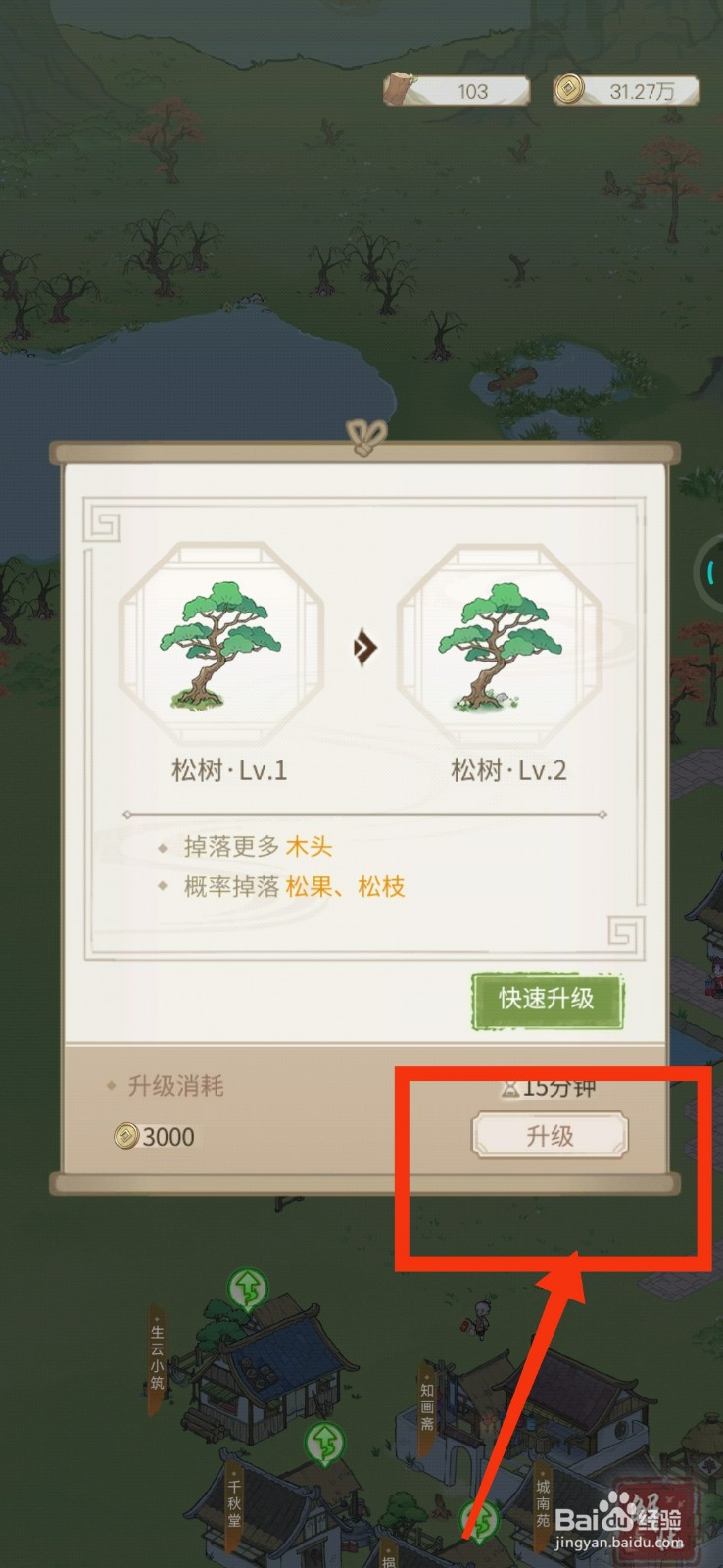This screenshot has width=723, height=1568.
Task: Open the 生云小筑 building label
Action: [x=158, y=1358]
